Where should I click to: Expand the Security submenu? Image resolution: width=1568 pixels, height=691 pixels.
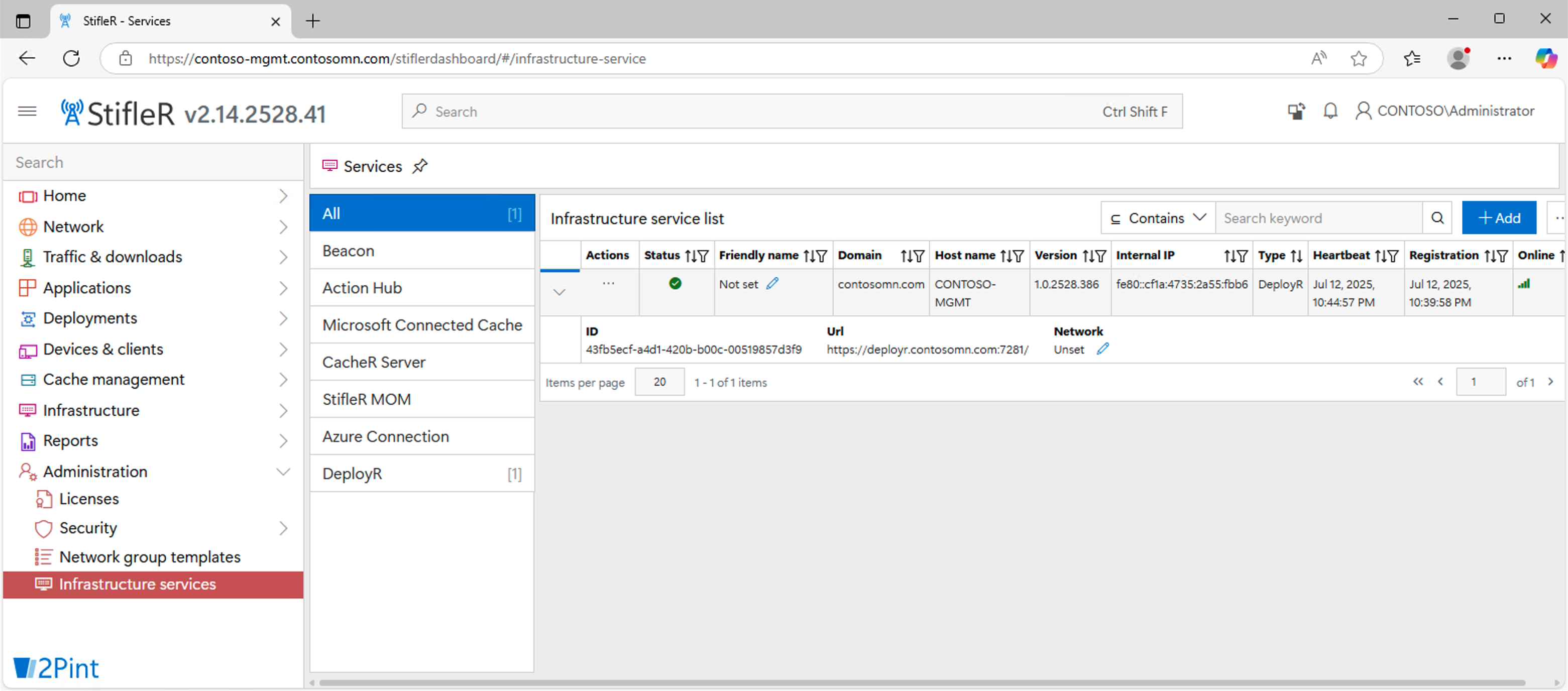tap(283, 528)
